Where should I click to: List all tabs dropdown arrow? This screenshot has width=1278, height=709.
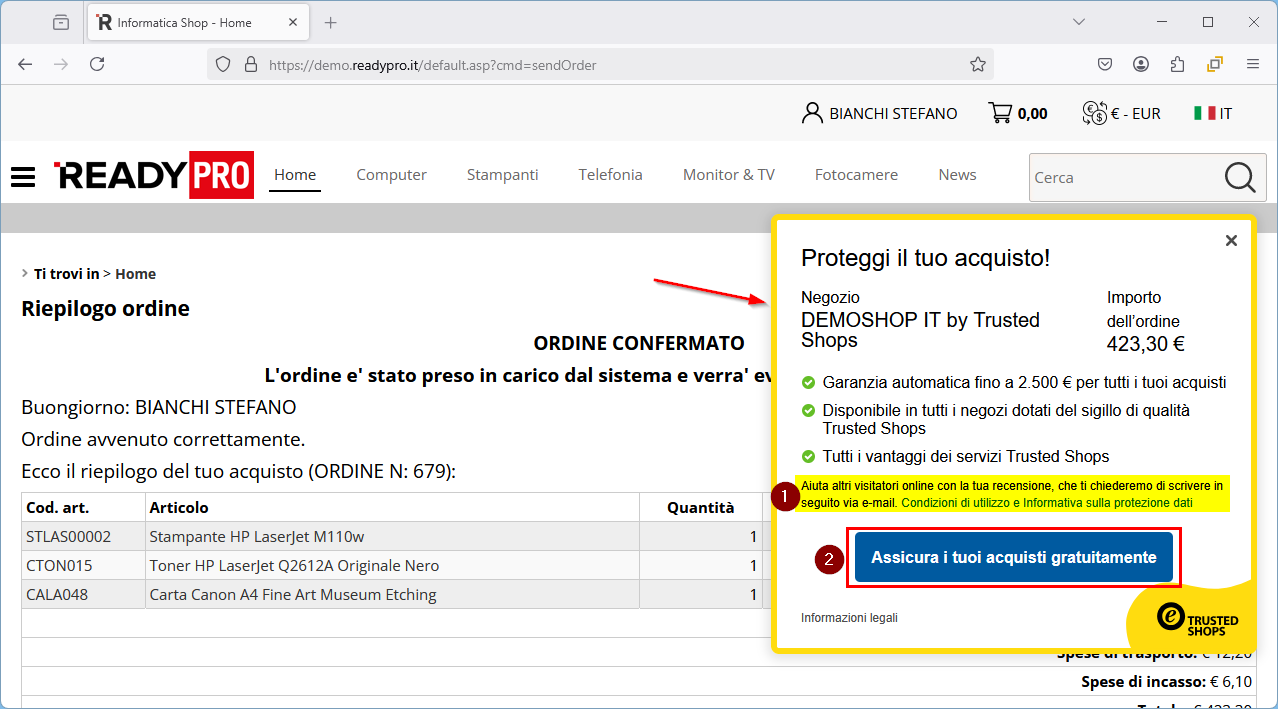1079,22
